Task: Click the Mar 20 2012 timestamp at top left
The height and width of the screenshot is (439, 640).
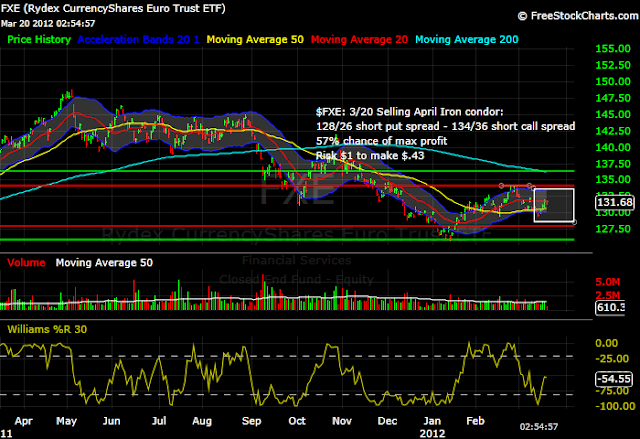Action: (x=48, y=24)
